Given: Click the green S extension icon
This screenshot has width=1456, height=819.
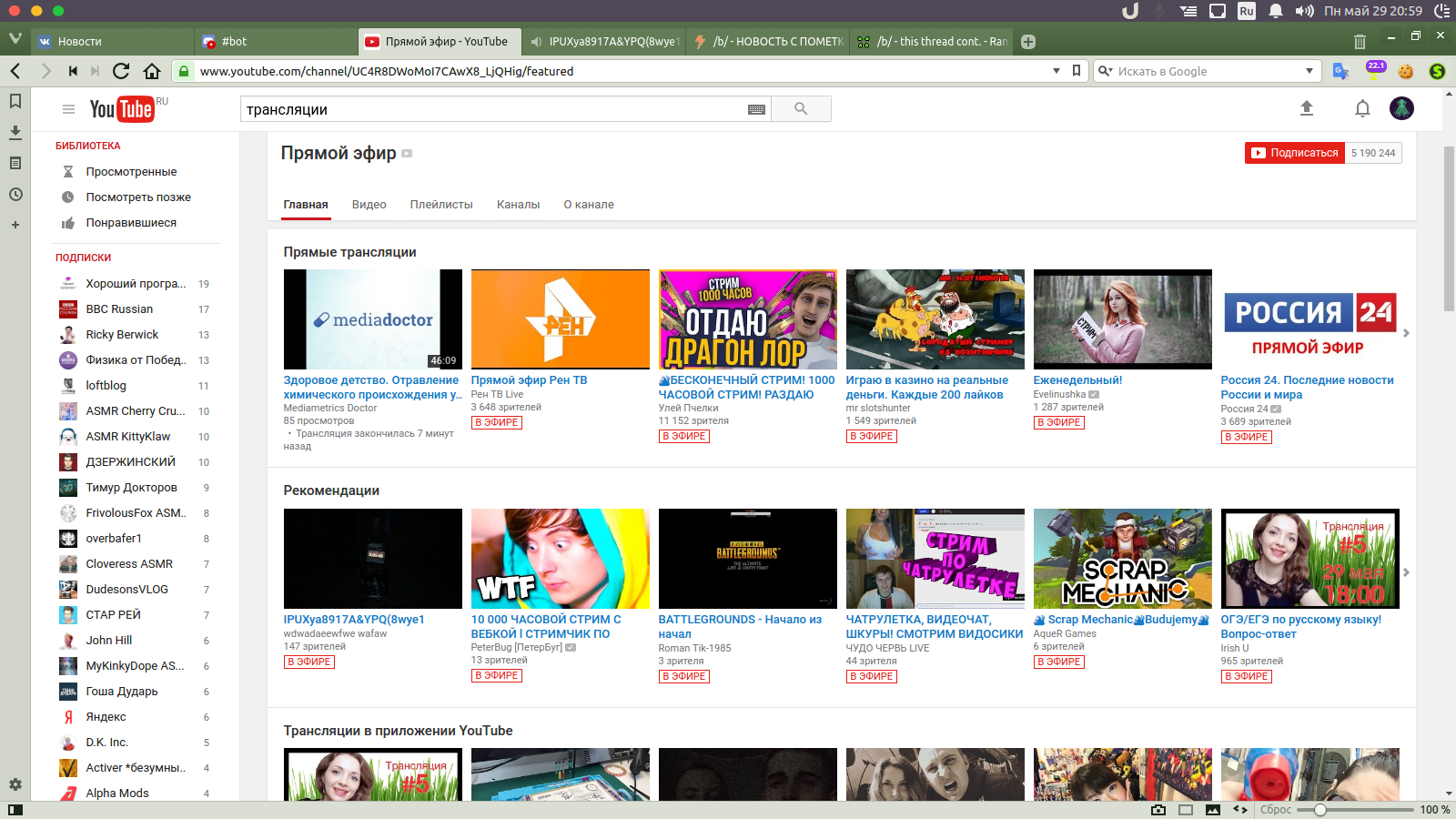Looking at the screenshot, I should (x=1438, y=71).
